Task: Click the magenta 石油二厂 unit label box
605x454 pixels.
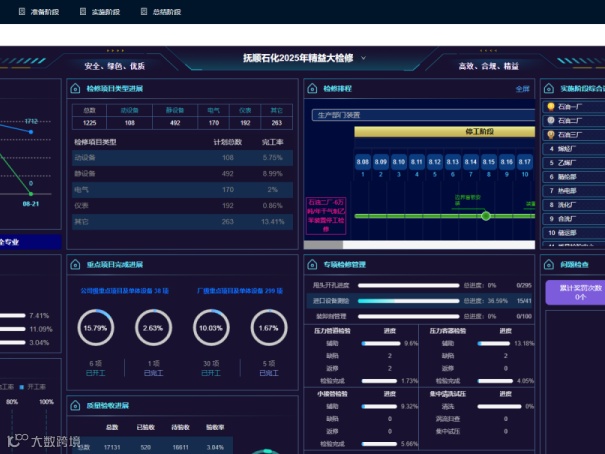Action: pos(326,216)
